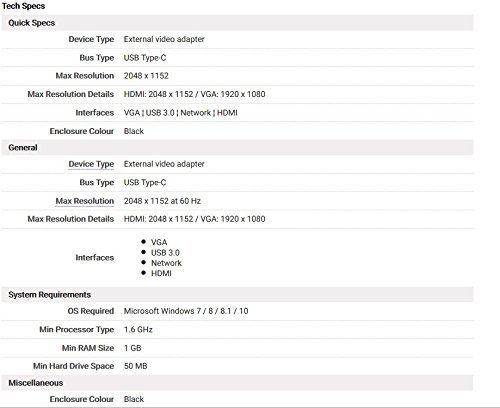Click 'Enclosure Colour' label in Quick Specs
The width and height of the screenshot is (500, 408).
[x=82, y=131]
